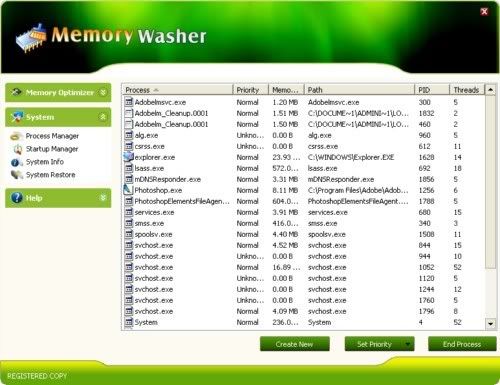The height and width of the screenshot is (385, 500).
Task: Select the Help sidebar header
Action: point(58,198)
